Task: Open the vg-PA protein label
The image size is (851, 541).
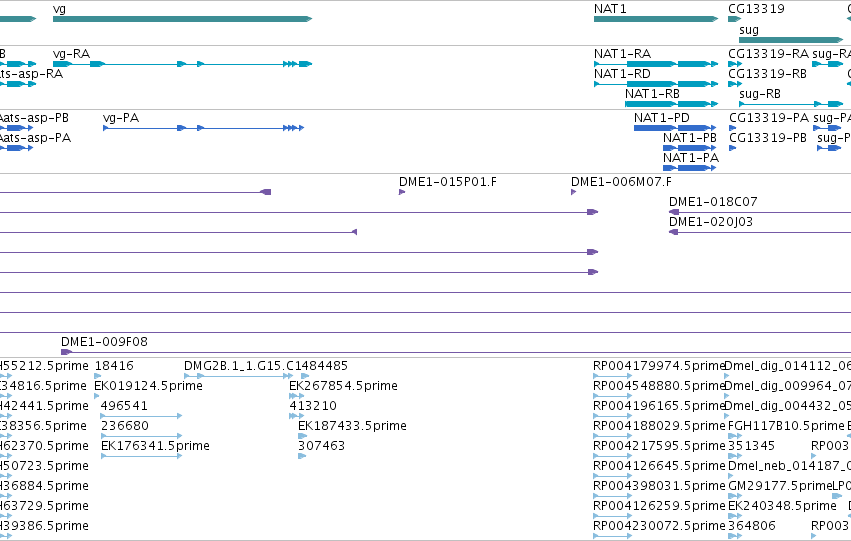Action: pyautogui.click(x=121, y=118)
